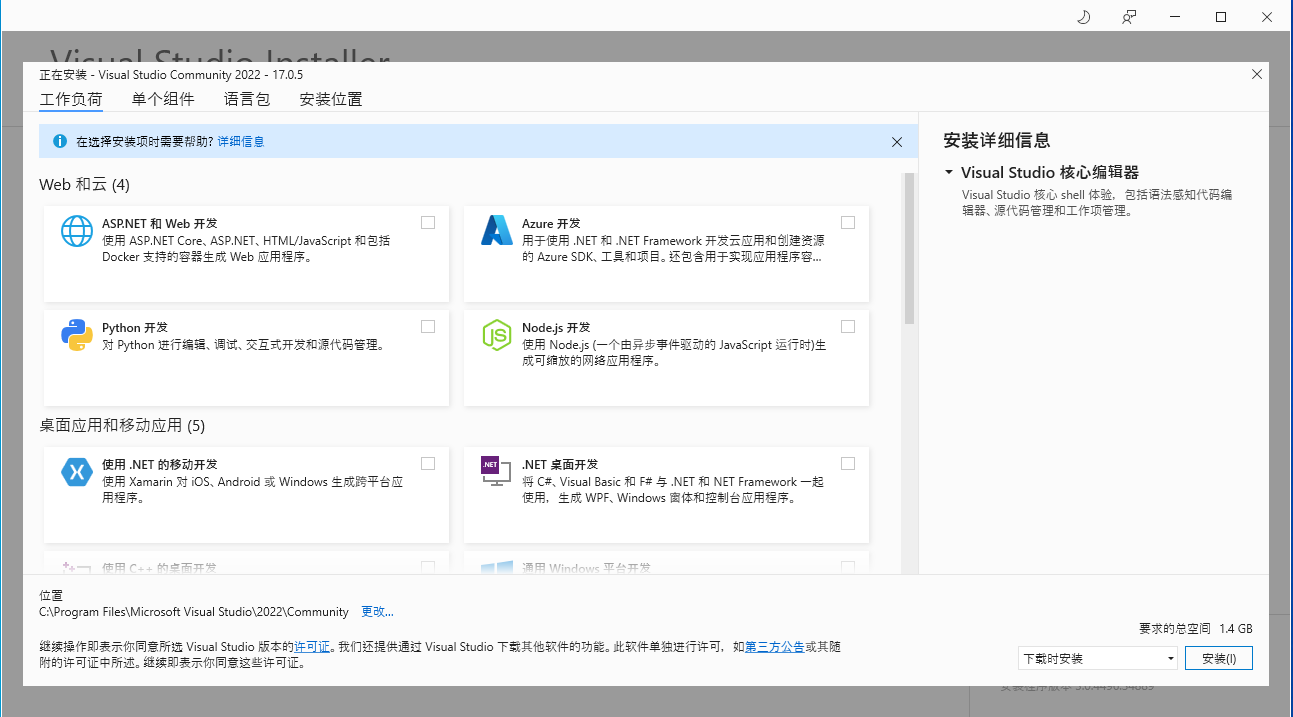Click the ASP.NET 和 Web 开发 globe icon
Screen dimensions: 1293x717
point(77,231)
